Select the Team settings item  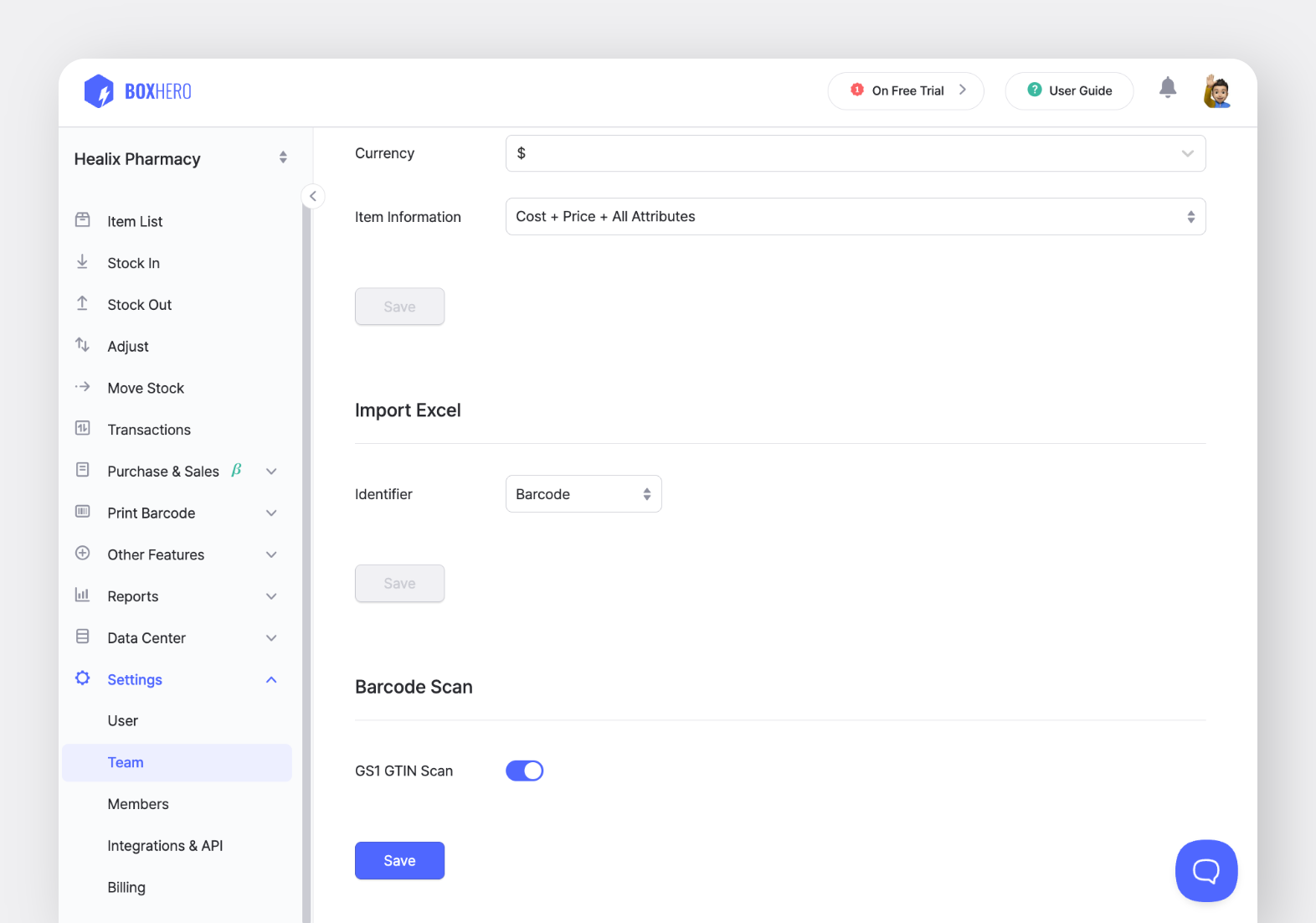177,763
